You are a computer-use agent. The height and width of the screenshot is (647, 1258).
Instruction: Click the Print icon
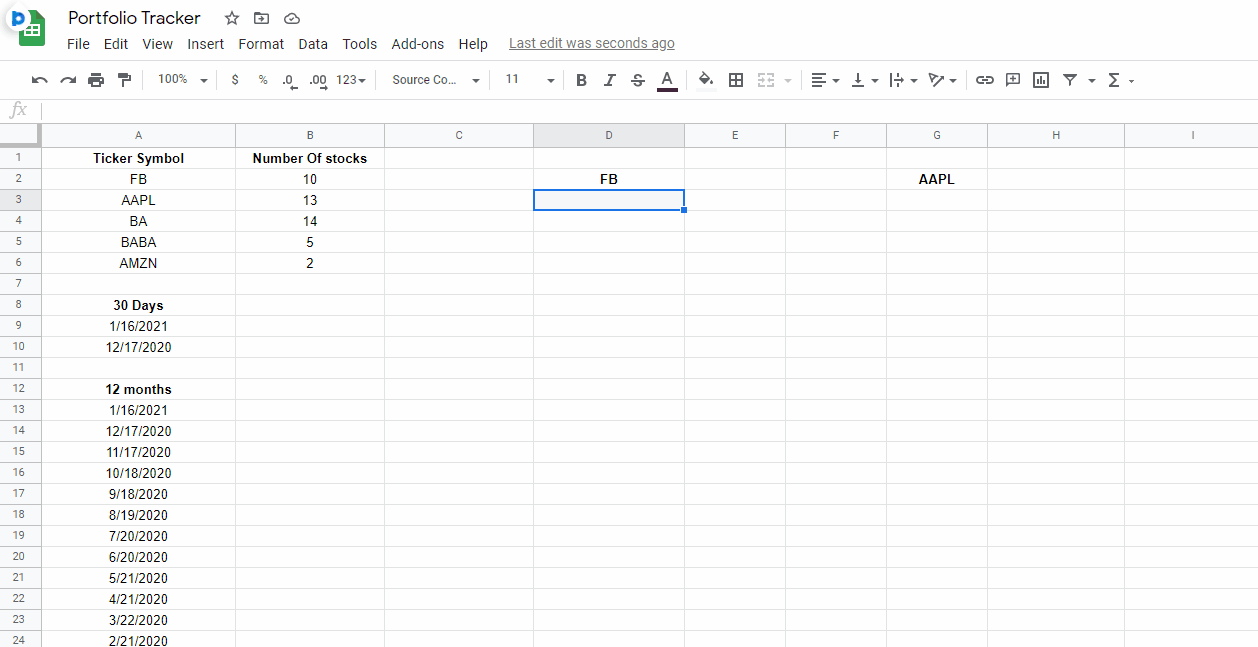click(96, 80)
